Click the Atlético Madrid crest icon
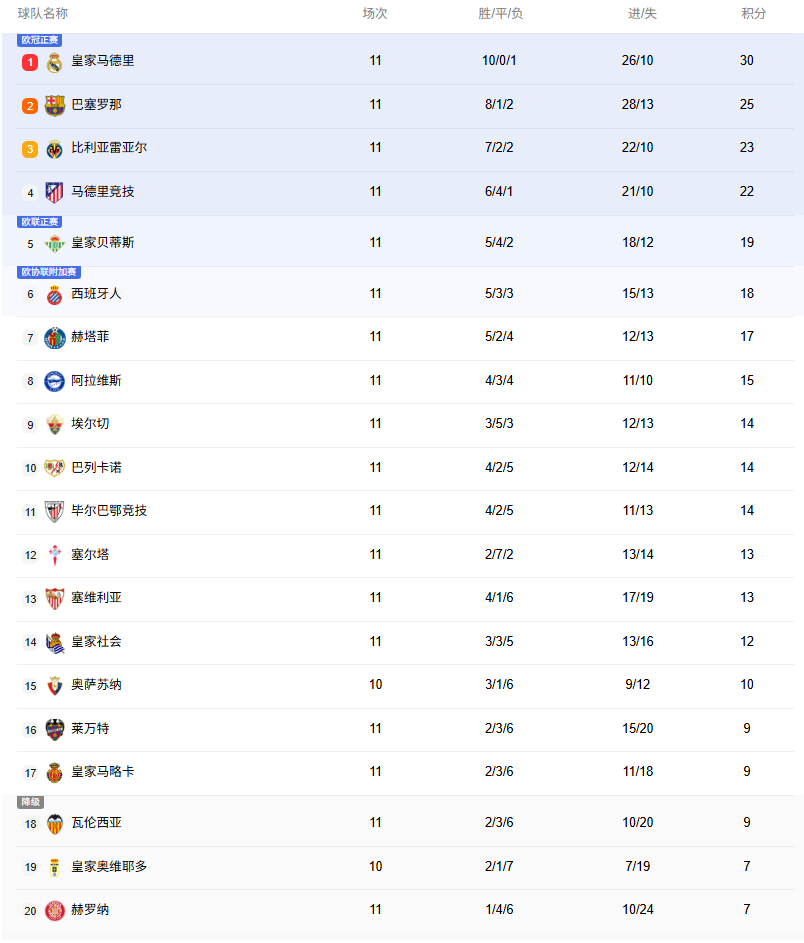The width and height of the screenshot is (804, 943). click(55, 192)
